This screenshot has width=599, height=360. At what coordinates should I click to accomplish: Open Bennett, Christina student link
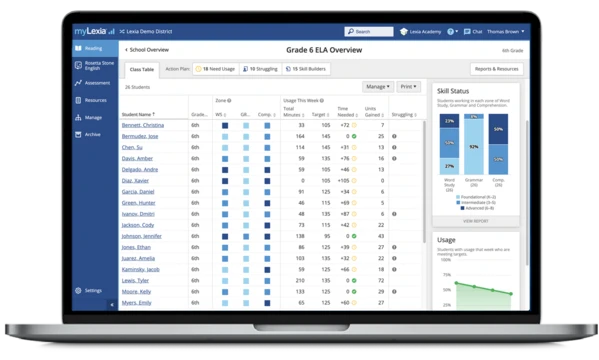pos(142,125)
